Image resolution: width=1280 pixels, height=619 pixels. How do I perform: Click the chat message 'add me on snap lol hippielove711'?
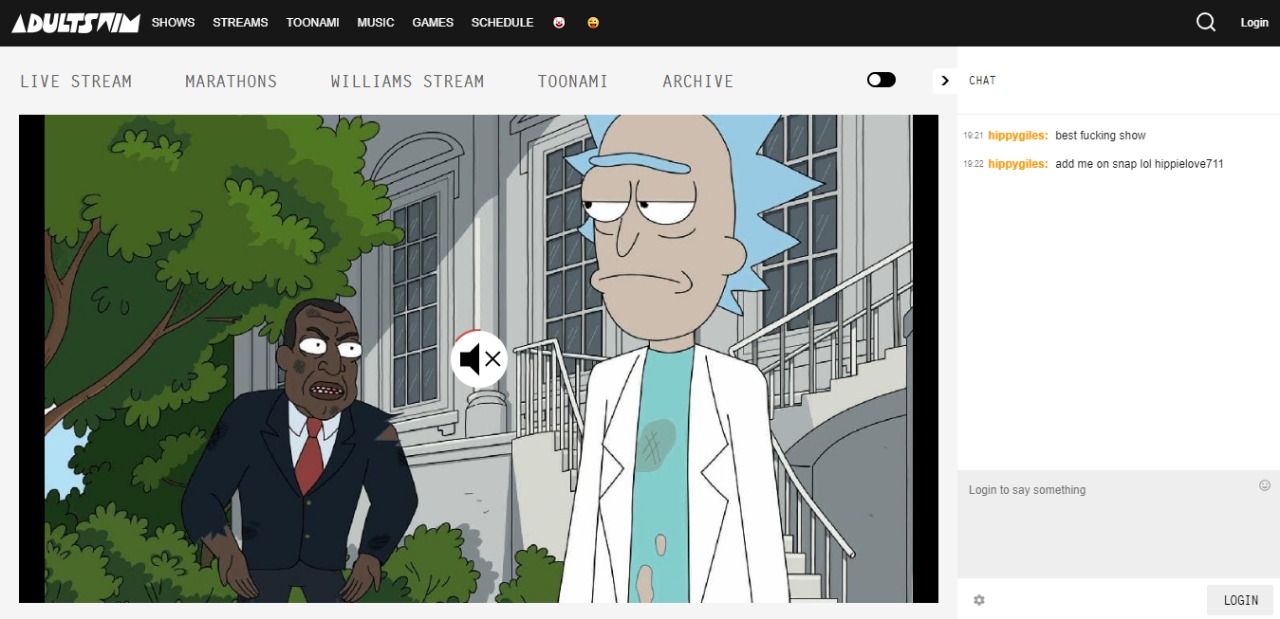click(x=1139, y=163)
